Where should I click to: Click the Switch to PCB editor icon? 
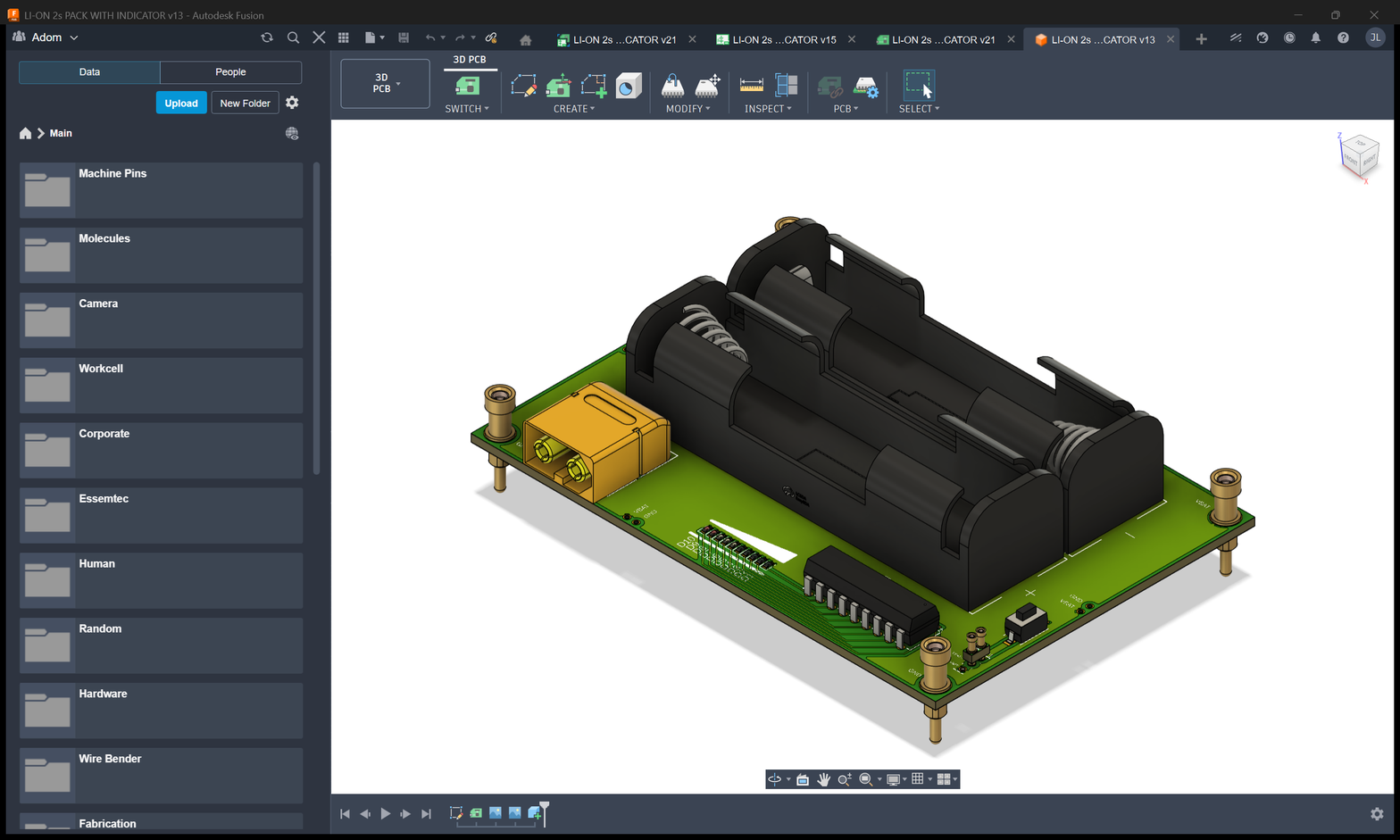(x=467, y=86)
